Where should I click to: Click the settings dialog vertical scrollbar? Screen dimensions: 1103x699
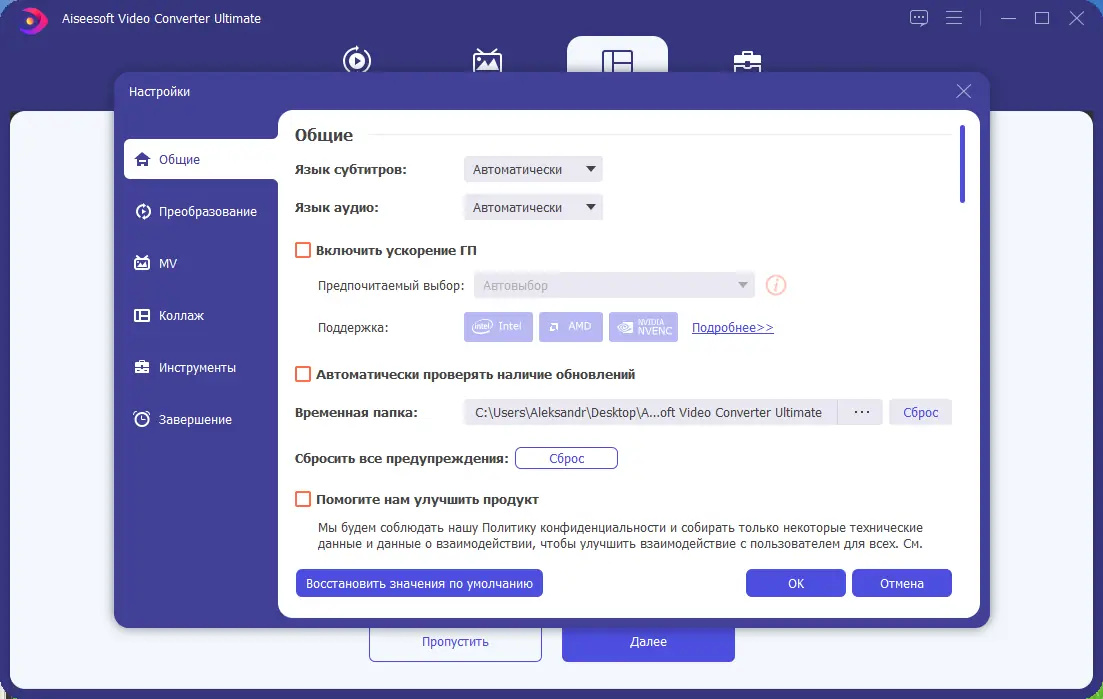(x=962, y=164)
